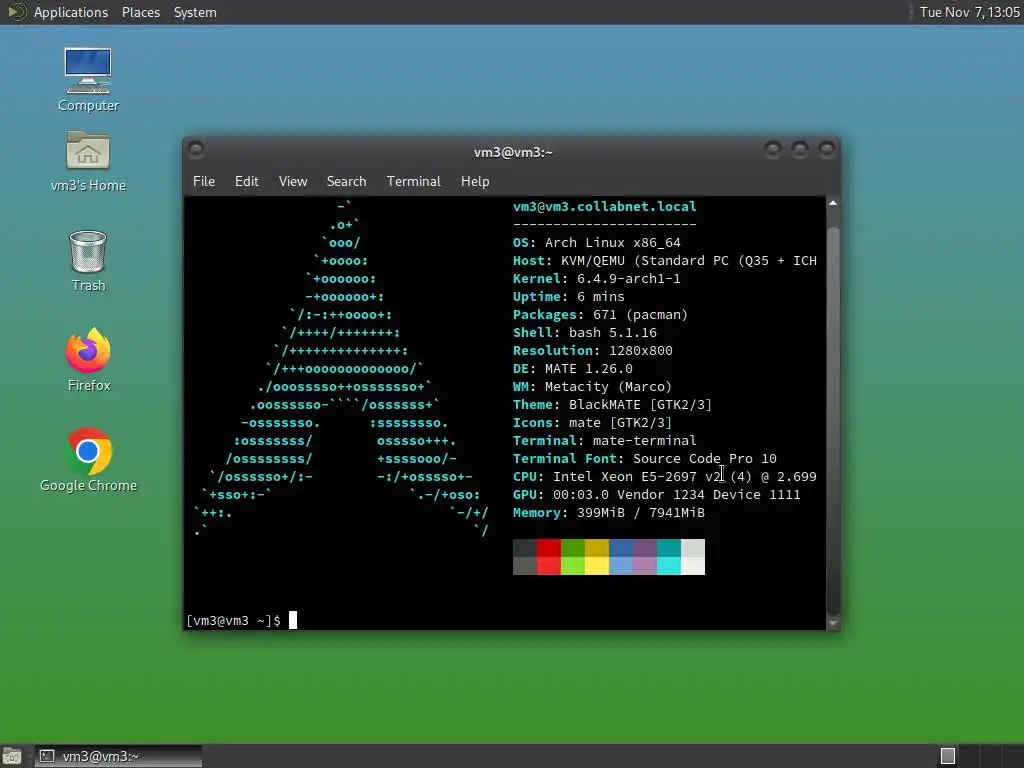Open the Terminal menu
The width and height of the screenshot is (1024, 768).
[413, 181]
